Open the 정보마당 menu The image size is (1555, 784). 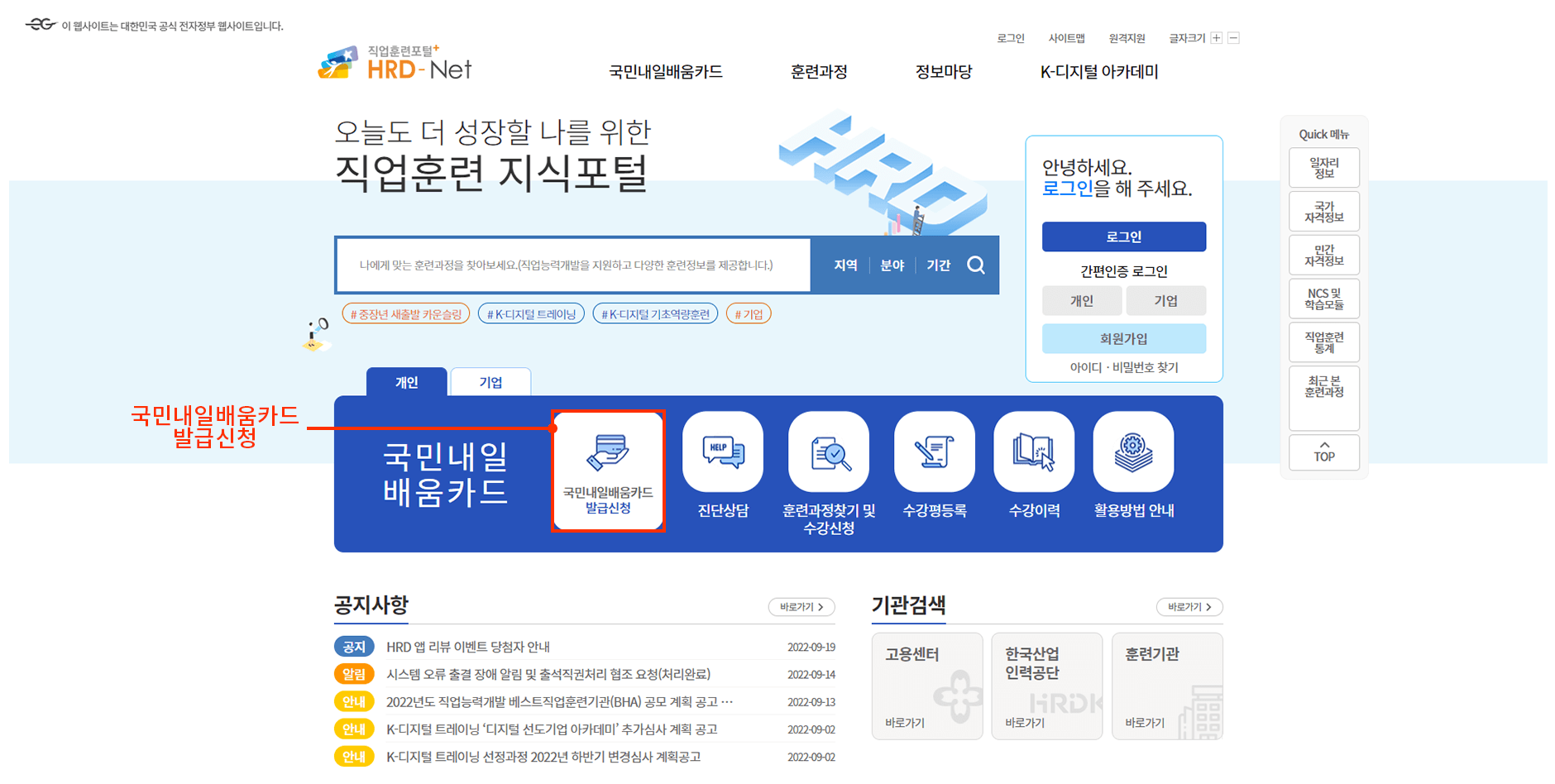[x=943, y=72]
